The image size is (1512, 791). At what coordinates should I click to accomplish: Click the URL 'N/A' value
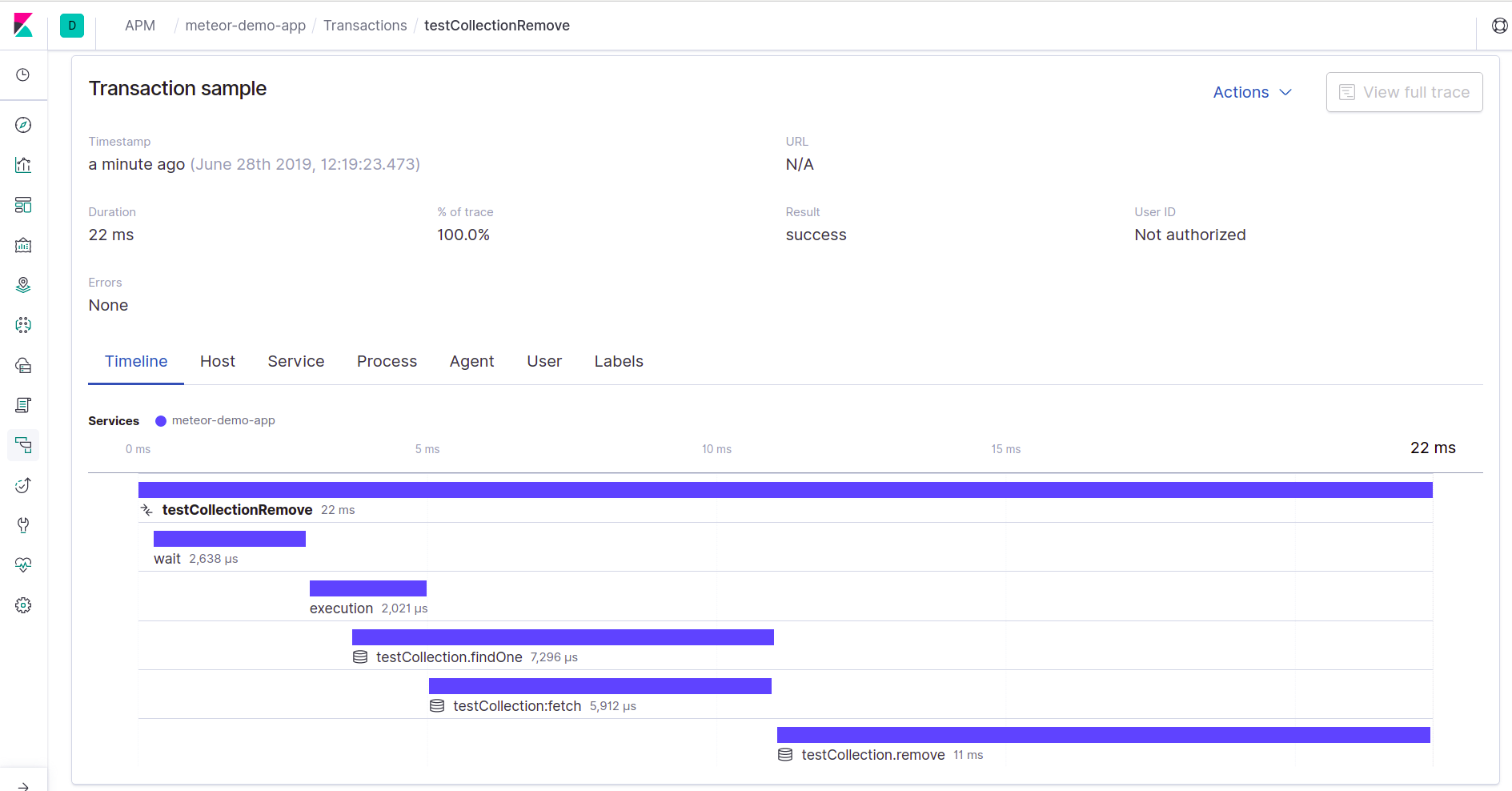pos(800,164)
